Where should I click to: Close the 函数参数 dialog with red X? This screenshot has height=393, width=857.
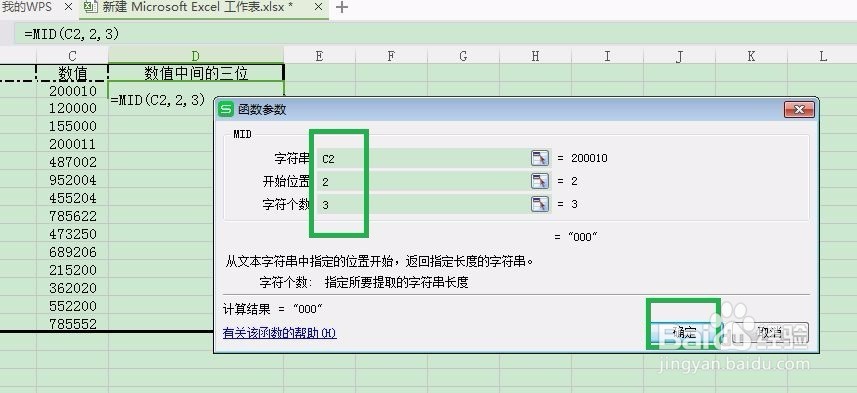coord(799,109)
